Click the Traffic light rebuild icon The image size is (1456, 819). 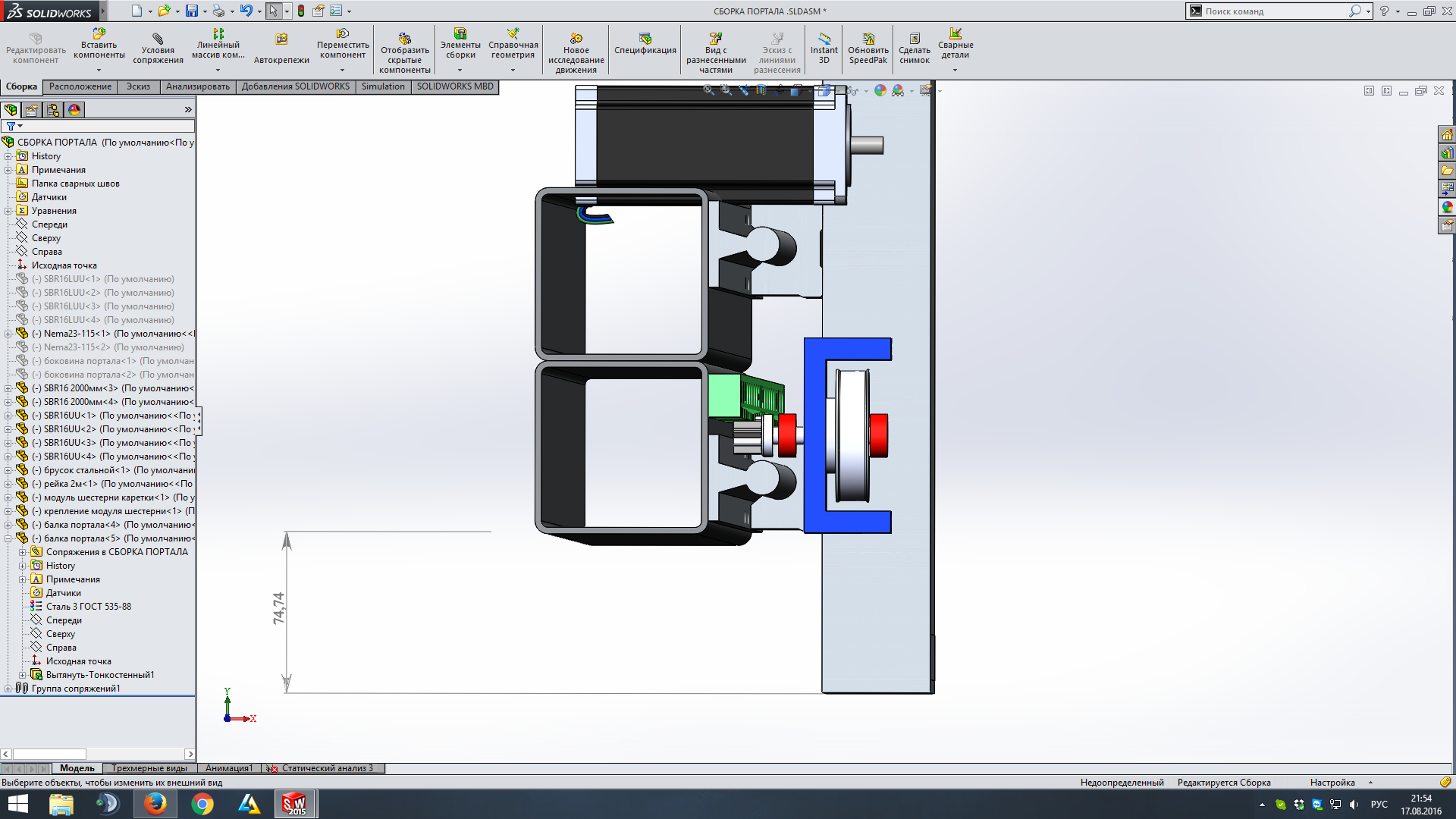[x=301, y=11]
